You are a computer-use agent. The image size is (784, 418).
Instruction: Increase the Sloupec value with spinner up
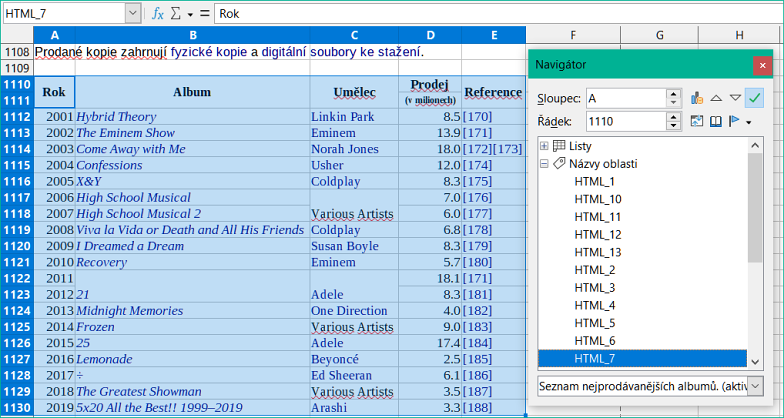674,94
